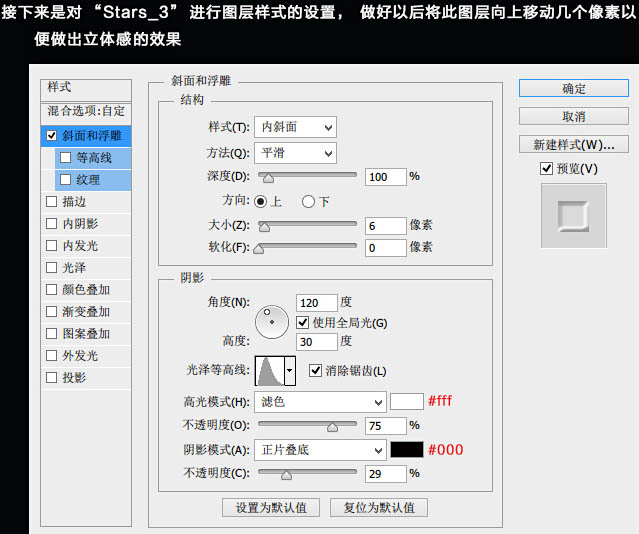Expand the 光泽等高线 contour picker arrow
The image size is (639, 534).
pyautogui.click(x=290, y=371)
